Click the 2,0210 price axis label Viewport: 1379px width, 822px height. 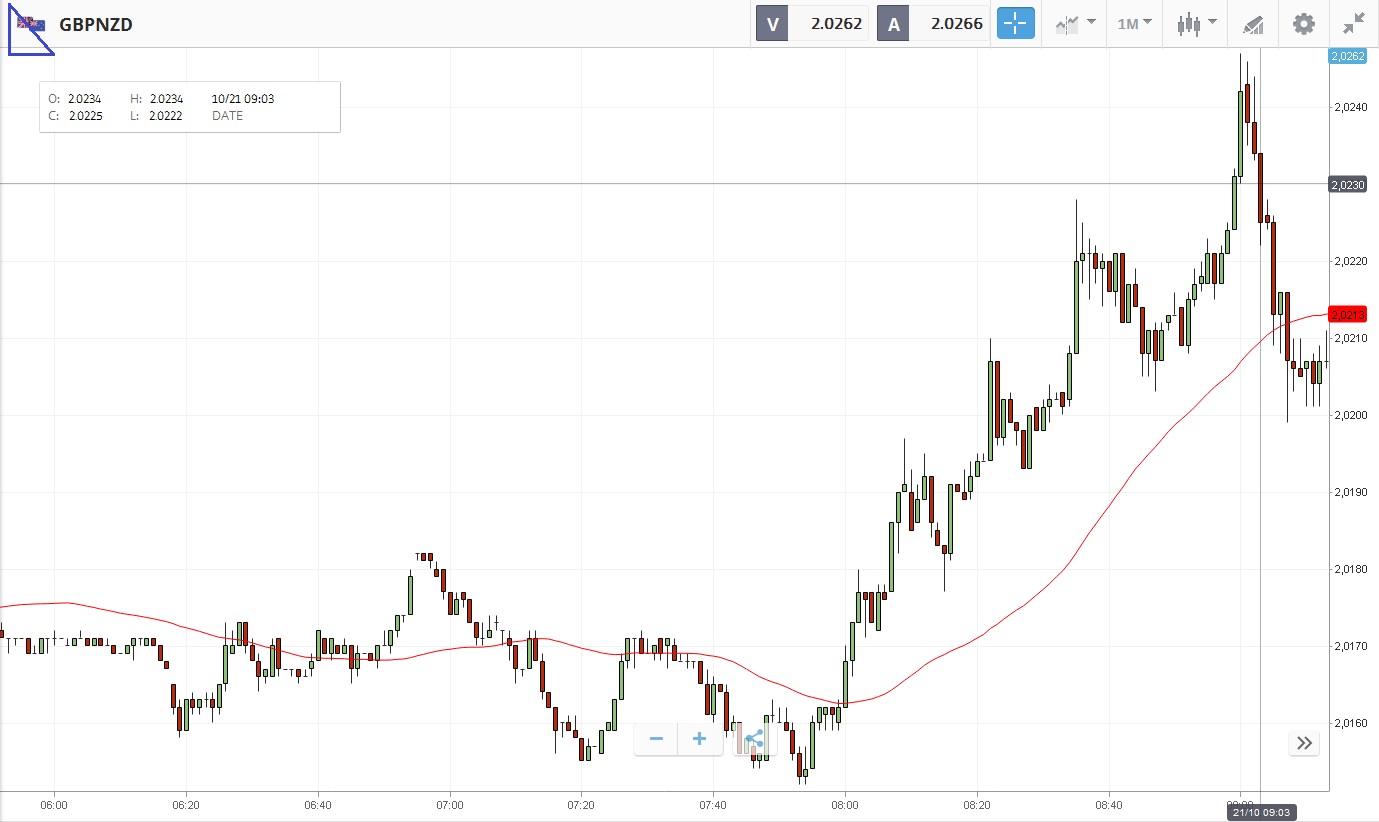(x=1350, y=339)
